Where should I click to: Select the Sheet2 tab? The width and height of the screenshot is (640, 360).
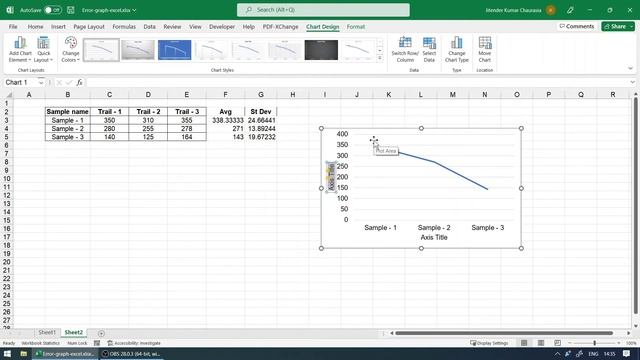point(73,333)
